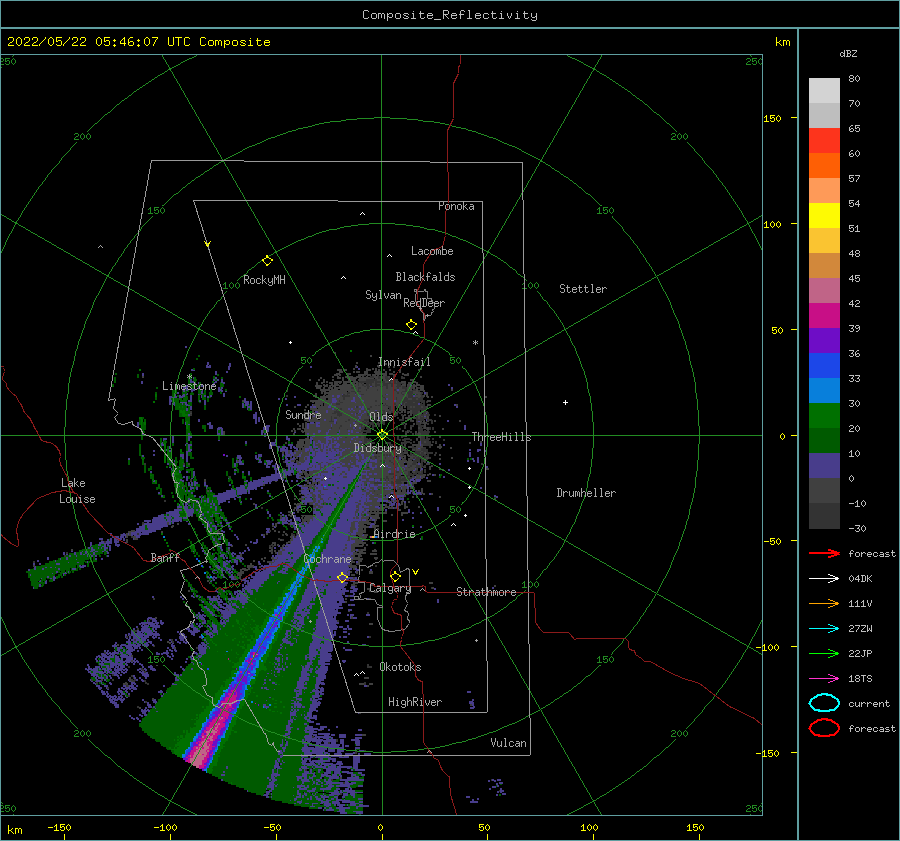Click the dBZ legend heading
Screen dimensions: 900x841
(848, 53)
